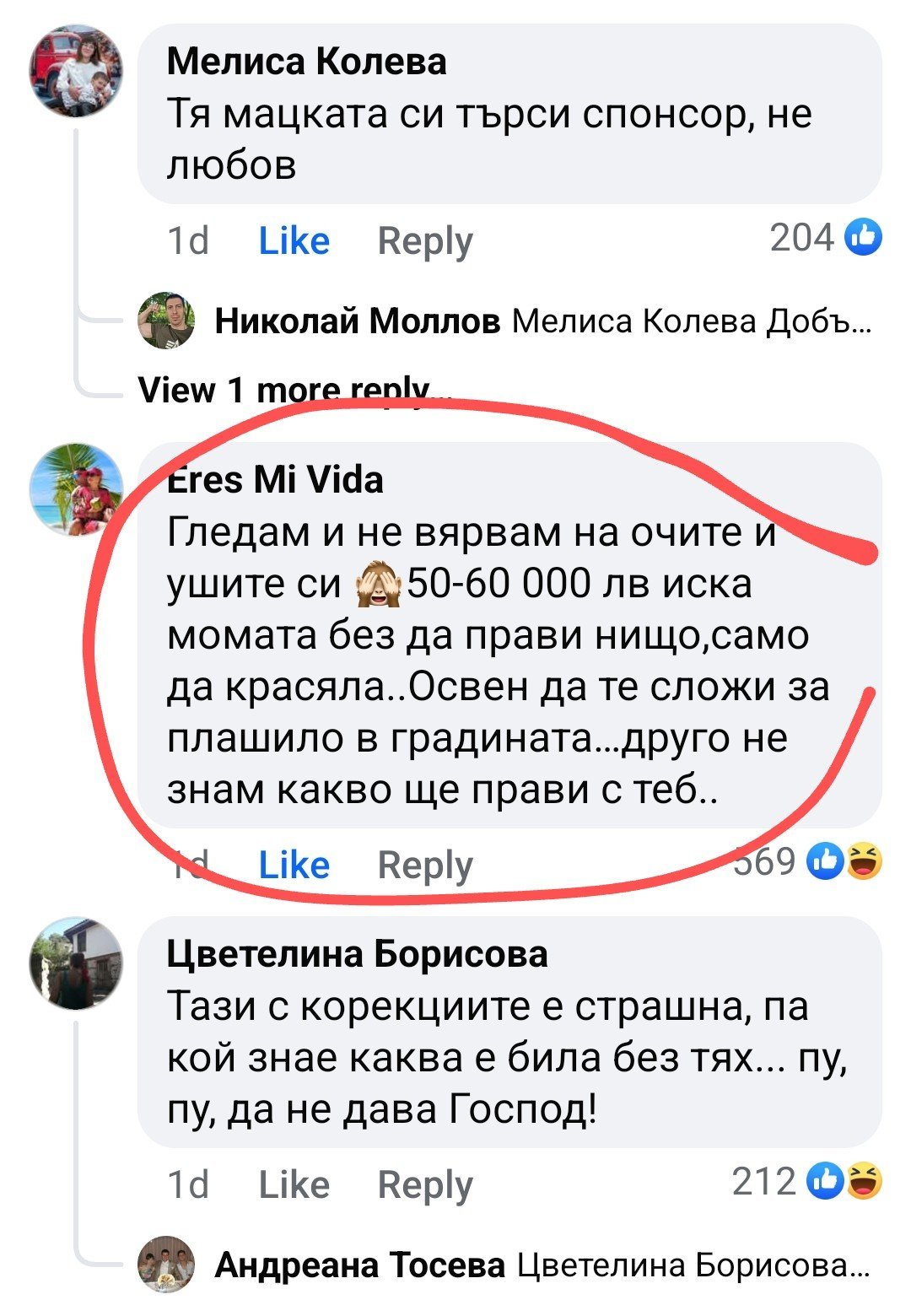Image resolution: width=911 pixels, height=1316 pixels.
Task: Click the reaction icons beside 212
Action: 845,1182
